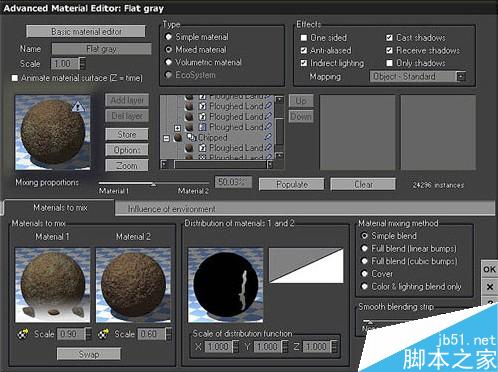This screenshot has height=372, width=498.
Task: Click the mixed-material icon on the Chipped row
Action: (x=191, y=137)
